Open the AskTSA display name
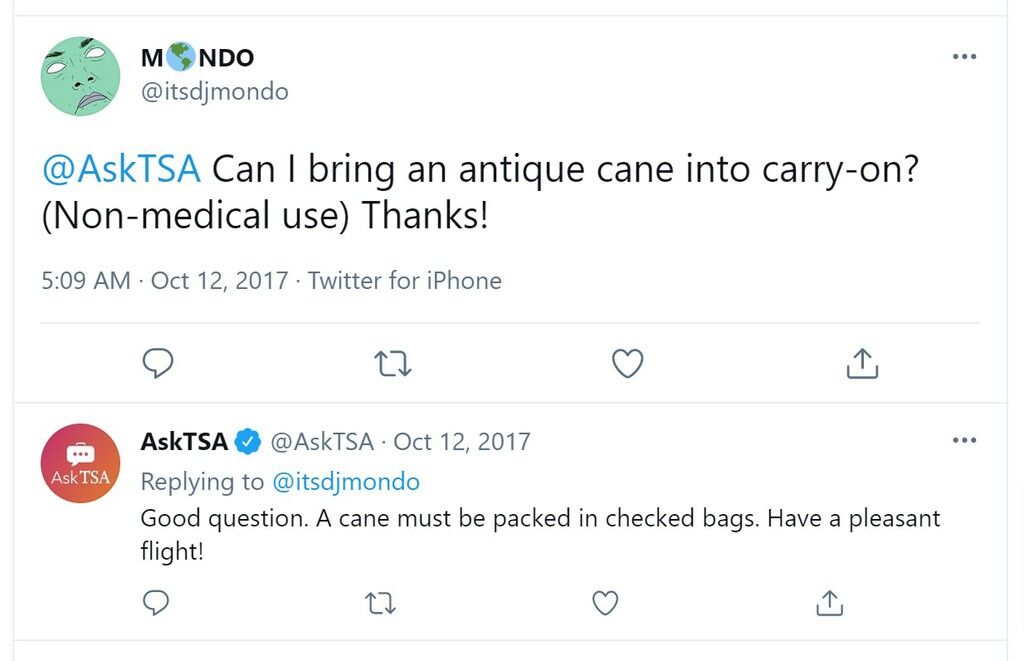Viewport: 1024px width, 661px height. (184, 442)
